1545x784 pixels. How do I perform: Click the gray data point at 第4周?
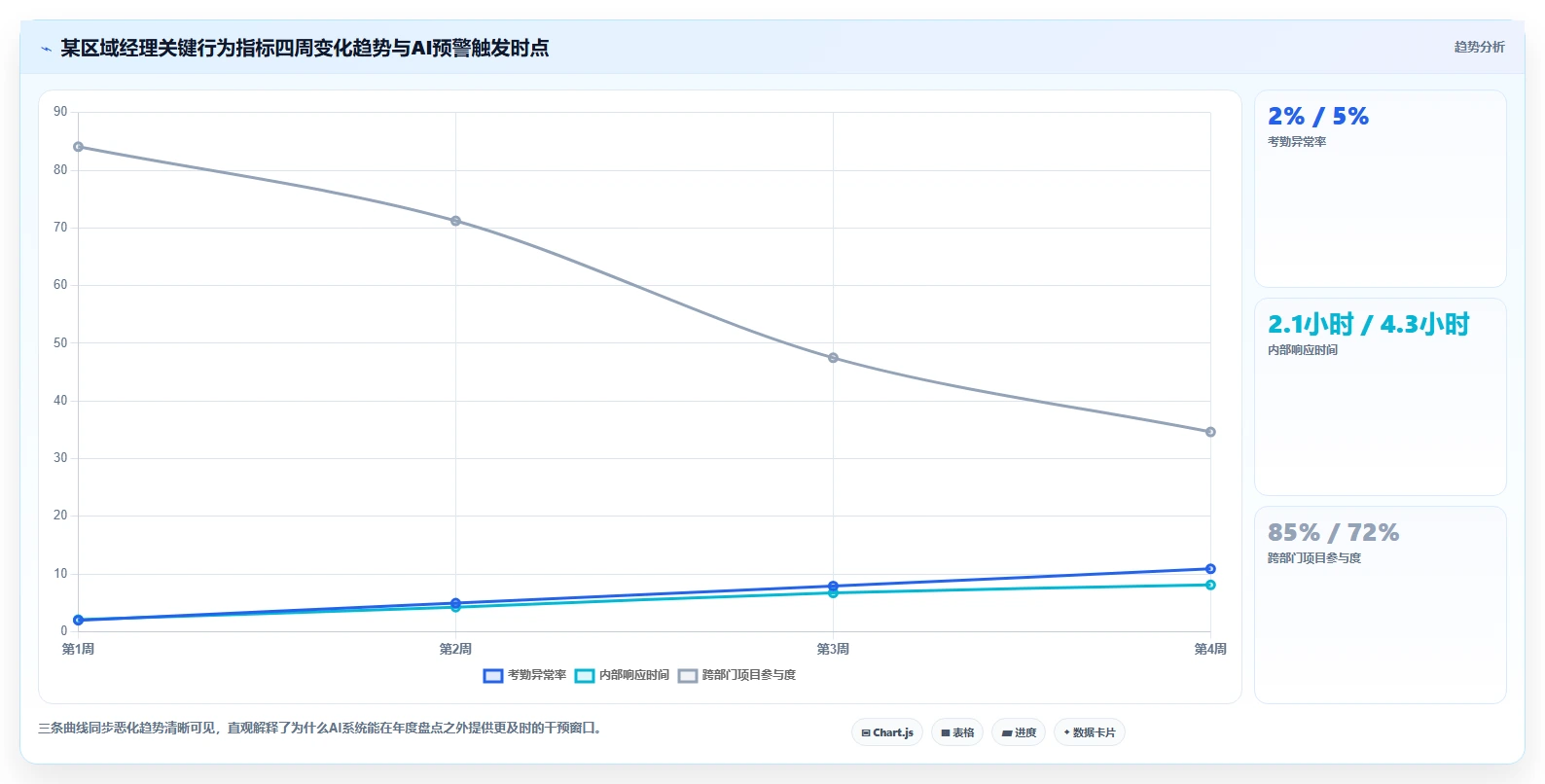(x=1210, y=432)
